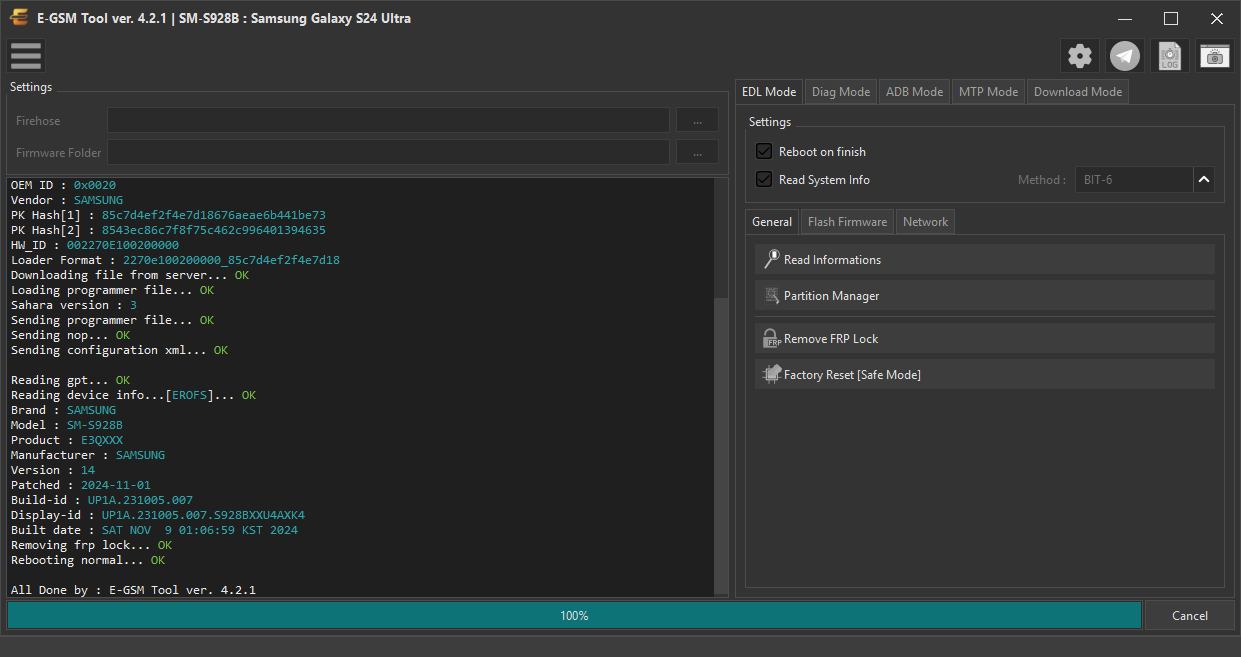This screenshot has width=1241, height=657.
Task: Click the 100% progress bar
Action: [574, 615]
